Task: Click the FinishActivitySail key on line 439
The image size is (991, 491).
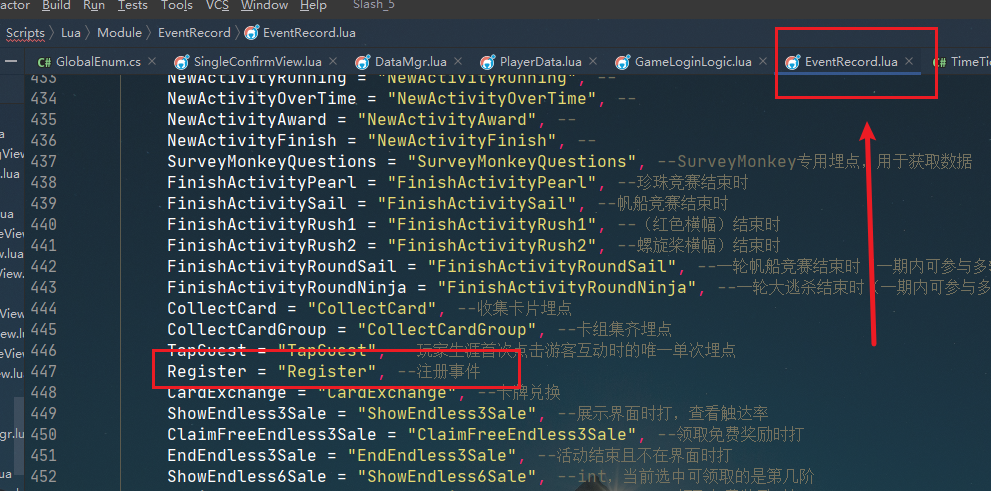Action: point(257,203)
